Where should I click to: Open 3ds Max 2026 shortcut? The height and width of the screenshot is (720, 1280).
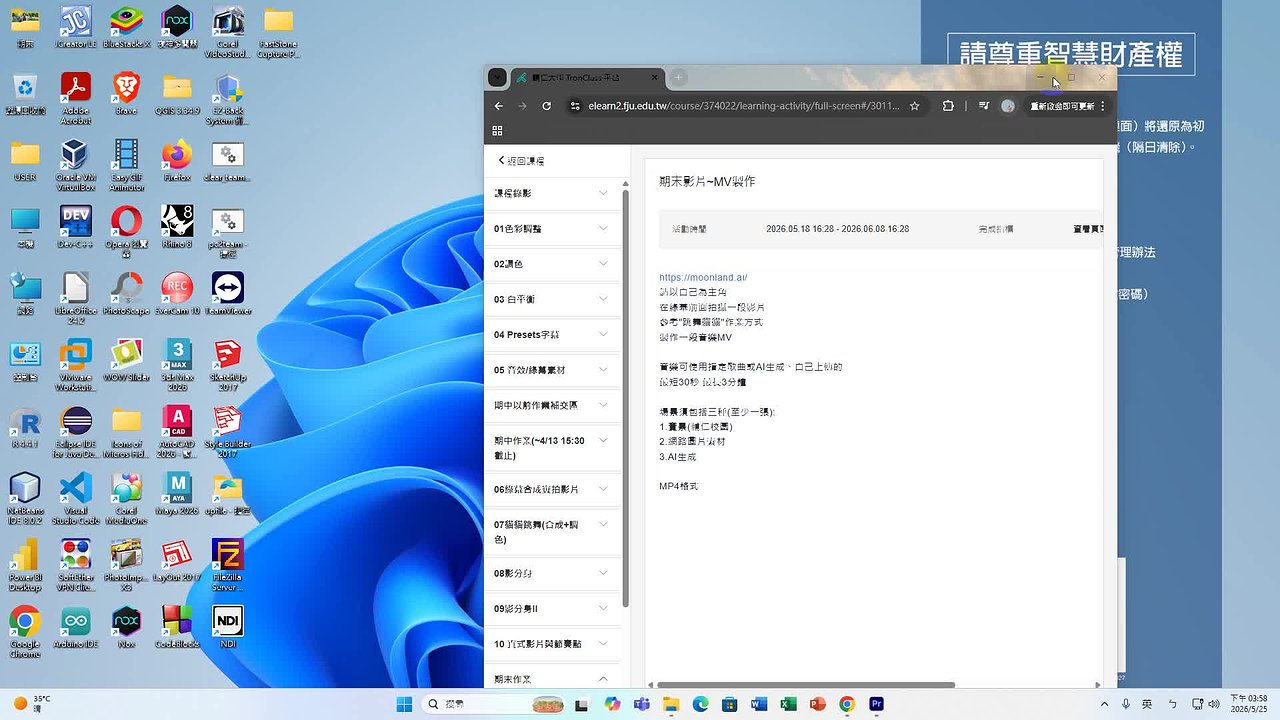click(x=177, y=365)
